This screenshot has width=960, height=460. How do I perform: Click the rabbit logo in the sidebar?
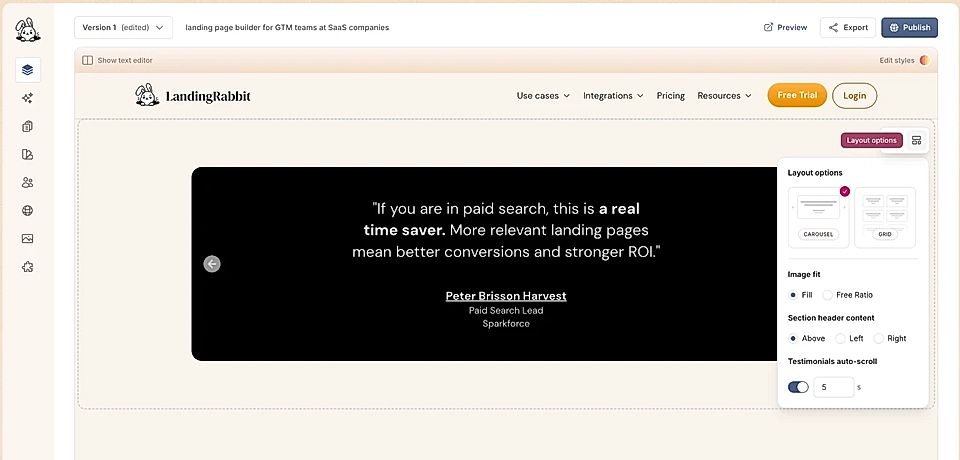(x=28, y=29)
